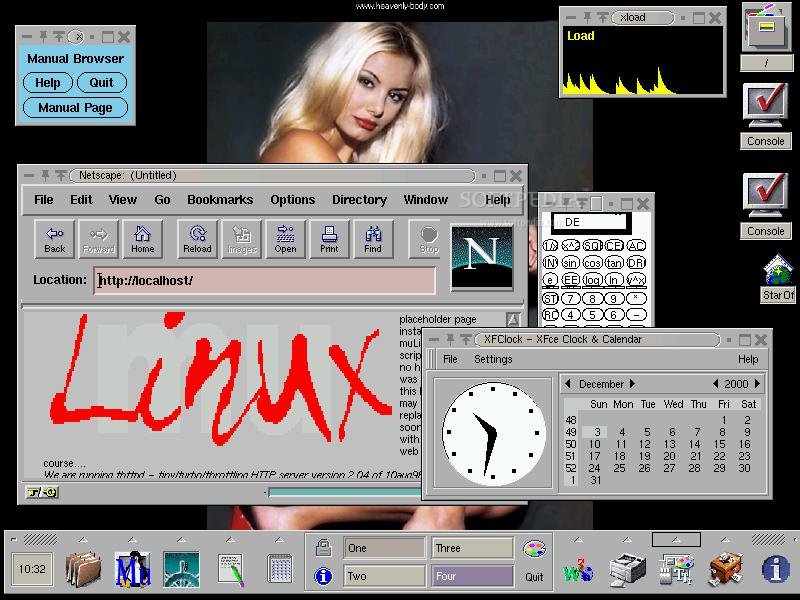Viewport: 800px width, 600px height.
Task: Open the color palette setup icon
Action: (534, 549)
